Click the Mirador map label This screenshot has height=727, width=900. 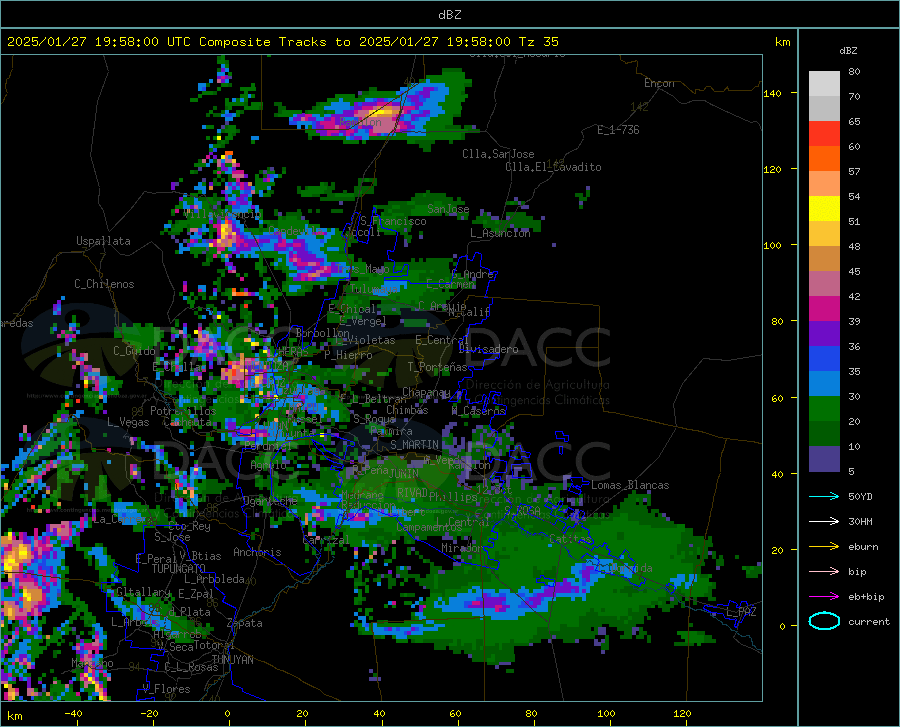pyautogui.click(x=462, y=548)
